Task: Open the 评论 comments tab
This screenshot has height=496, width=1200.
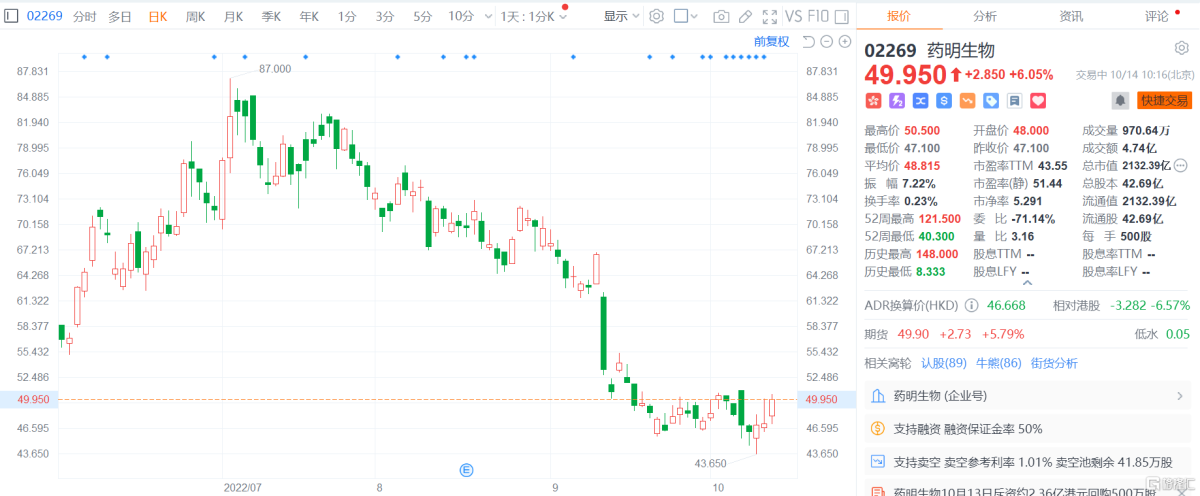Action: [1157, 15]
